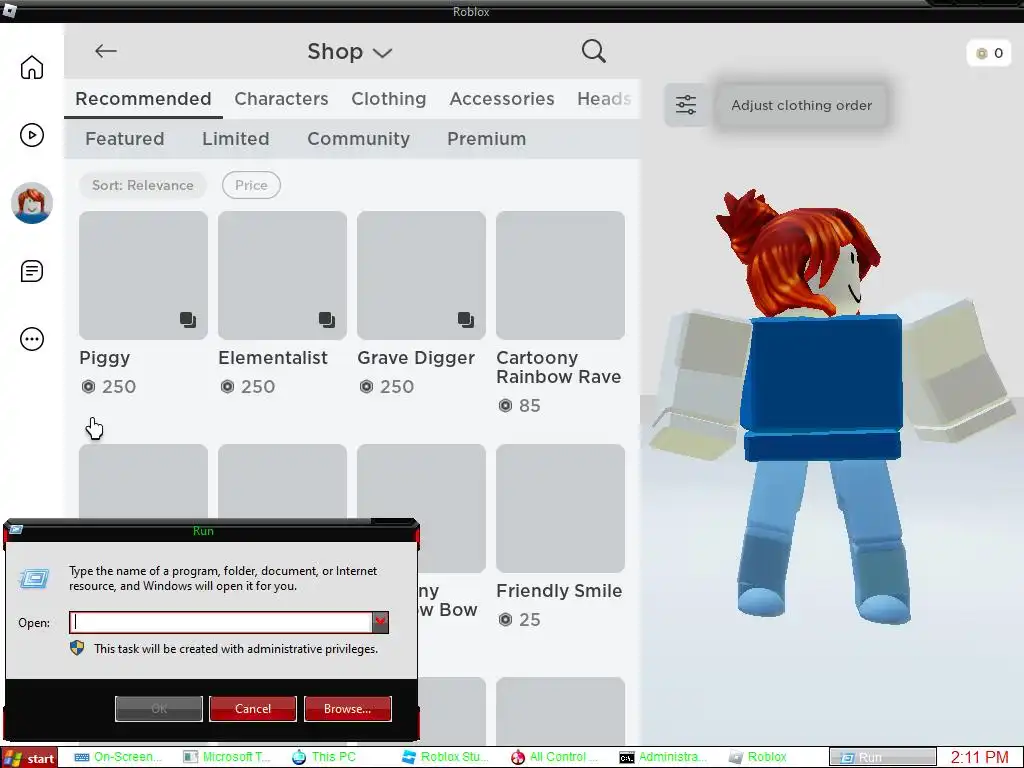Open the filter sliders icon

pyautogui.click(x=686, y=104)
